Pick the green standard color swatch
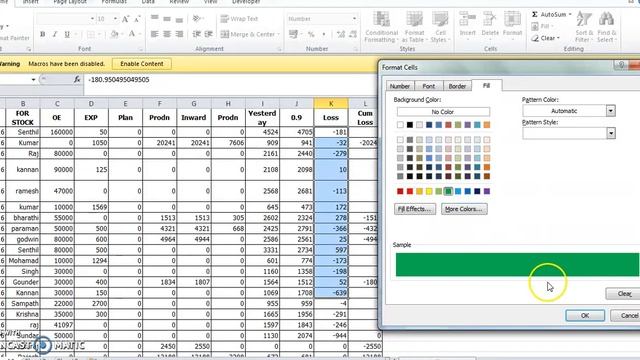Screen dimensions: 640x360 (448, 191)
